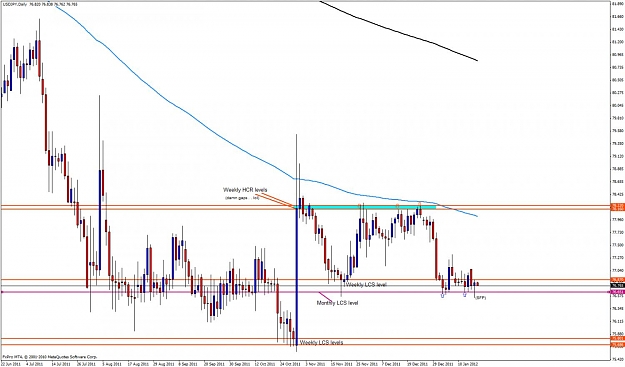Click the black current price tag on price axis
625x367 pixels.
coord(617,285)
